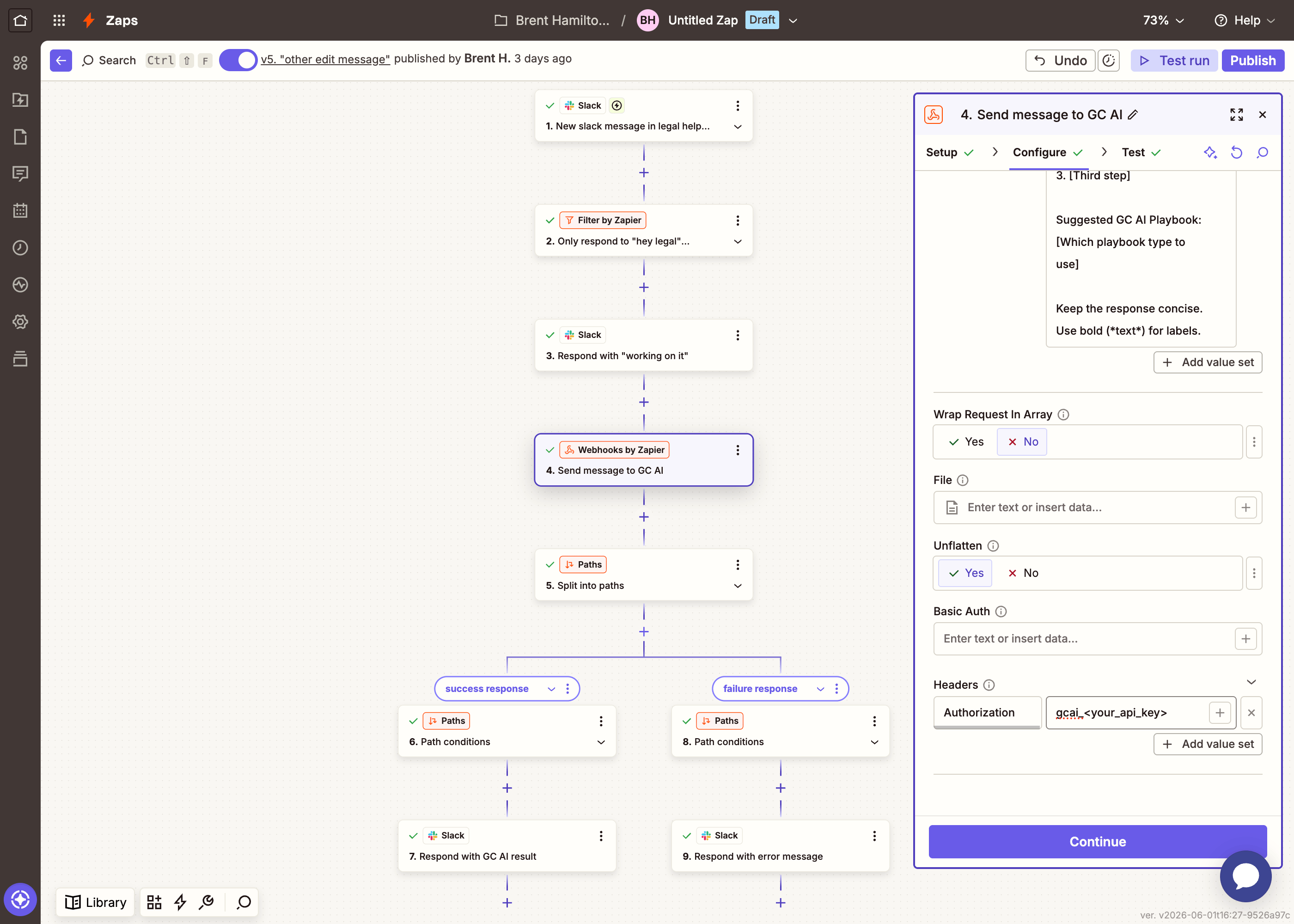Open the v5 "other edit message" version link
Viewport: 1294px width, 924px height.
coord(325,59)
